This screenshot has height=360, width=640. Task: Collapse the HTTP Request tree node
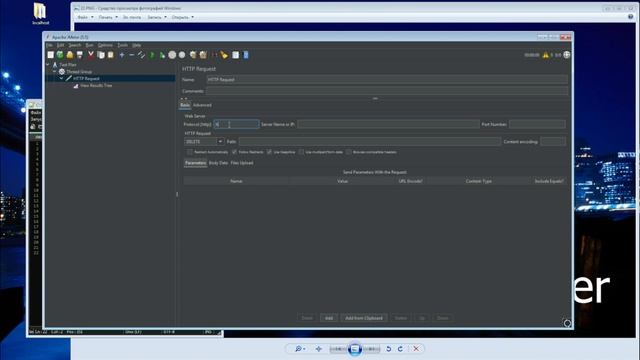[62, 78]
